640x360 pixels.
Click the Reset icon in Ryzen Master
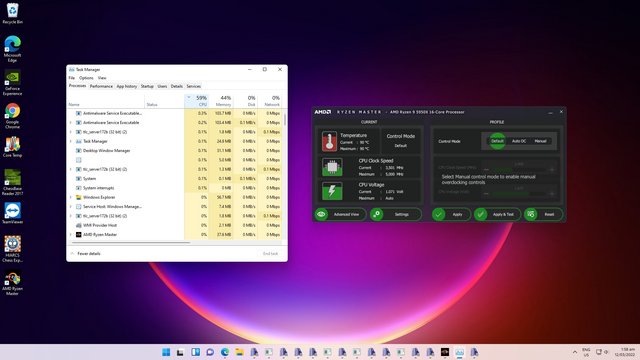tap(531, 214)
